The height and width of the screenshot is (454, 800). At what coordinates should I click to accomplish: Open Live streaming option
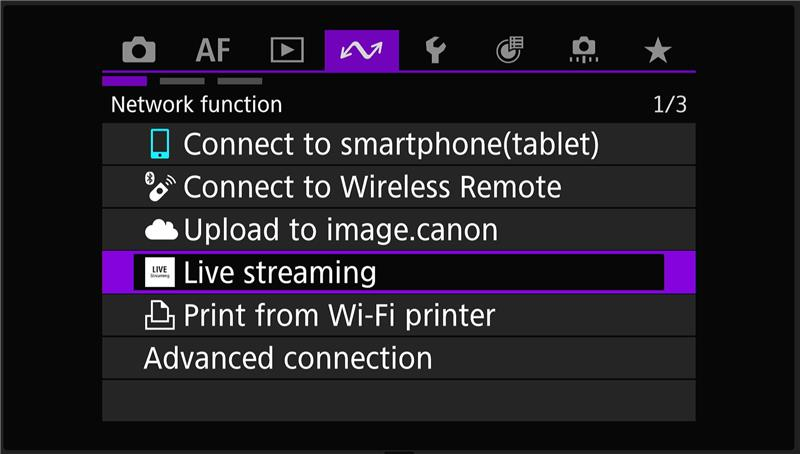399,272
